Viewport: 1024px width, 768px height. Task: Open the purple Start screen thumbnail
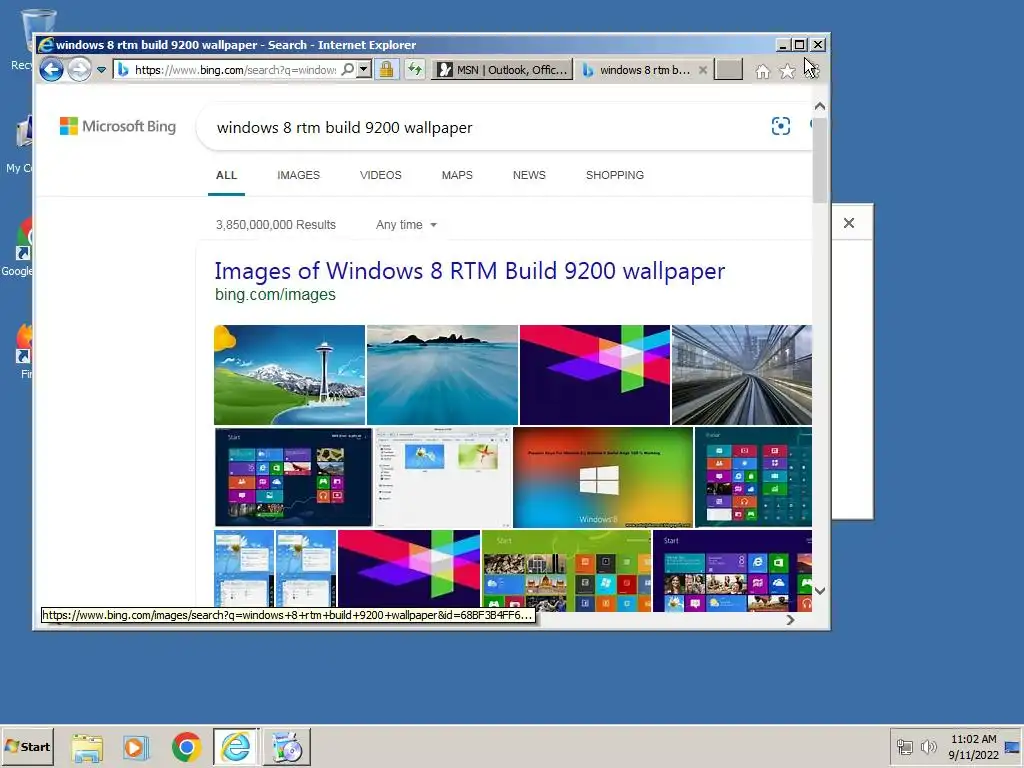pos(732,571)
